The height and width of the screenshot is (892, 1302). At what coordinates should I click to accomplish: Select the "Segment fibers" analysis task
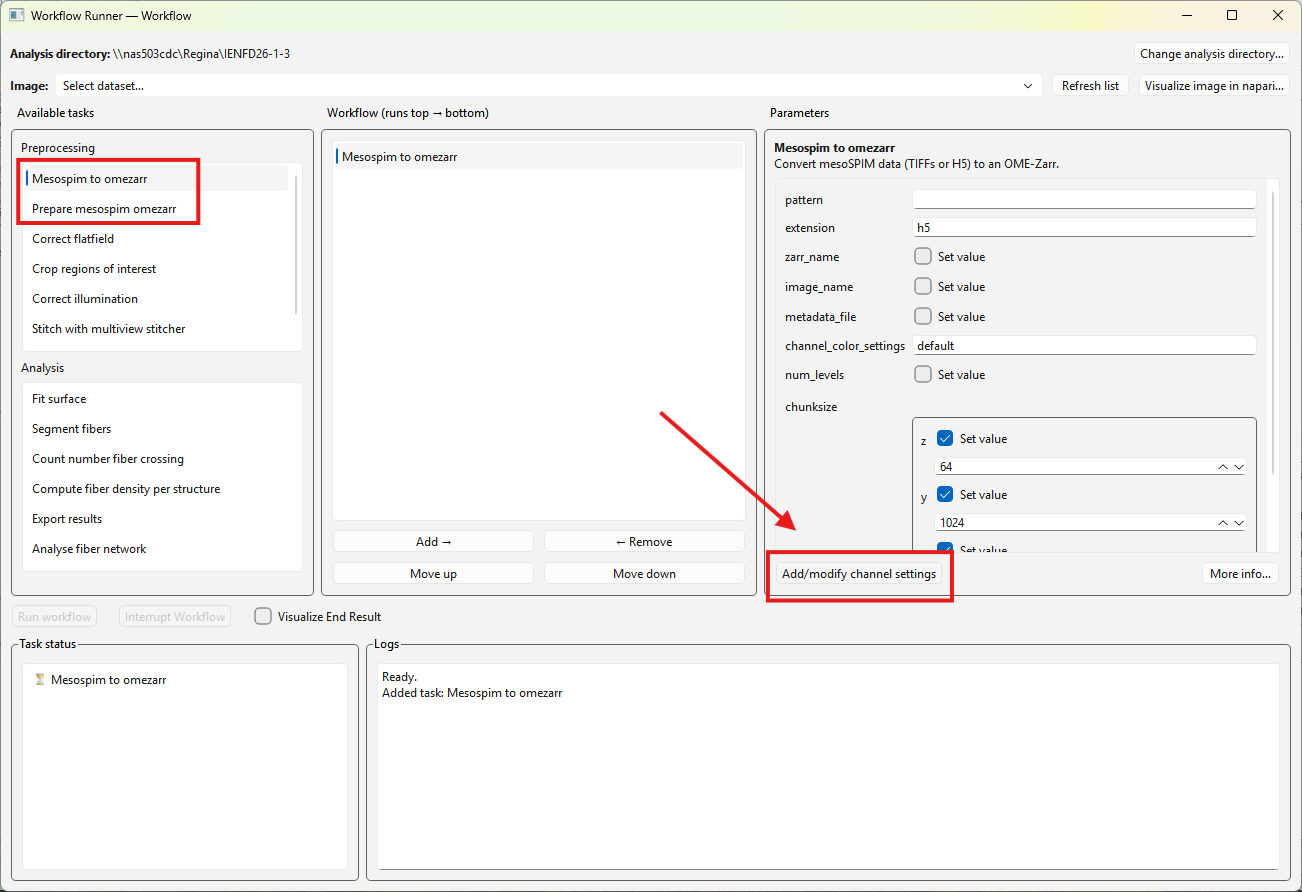(x=71, y=428)
